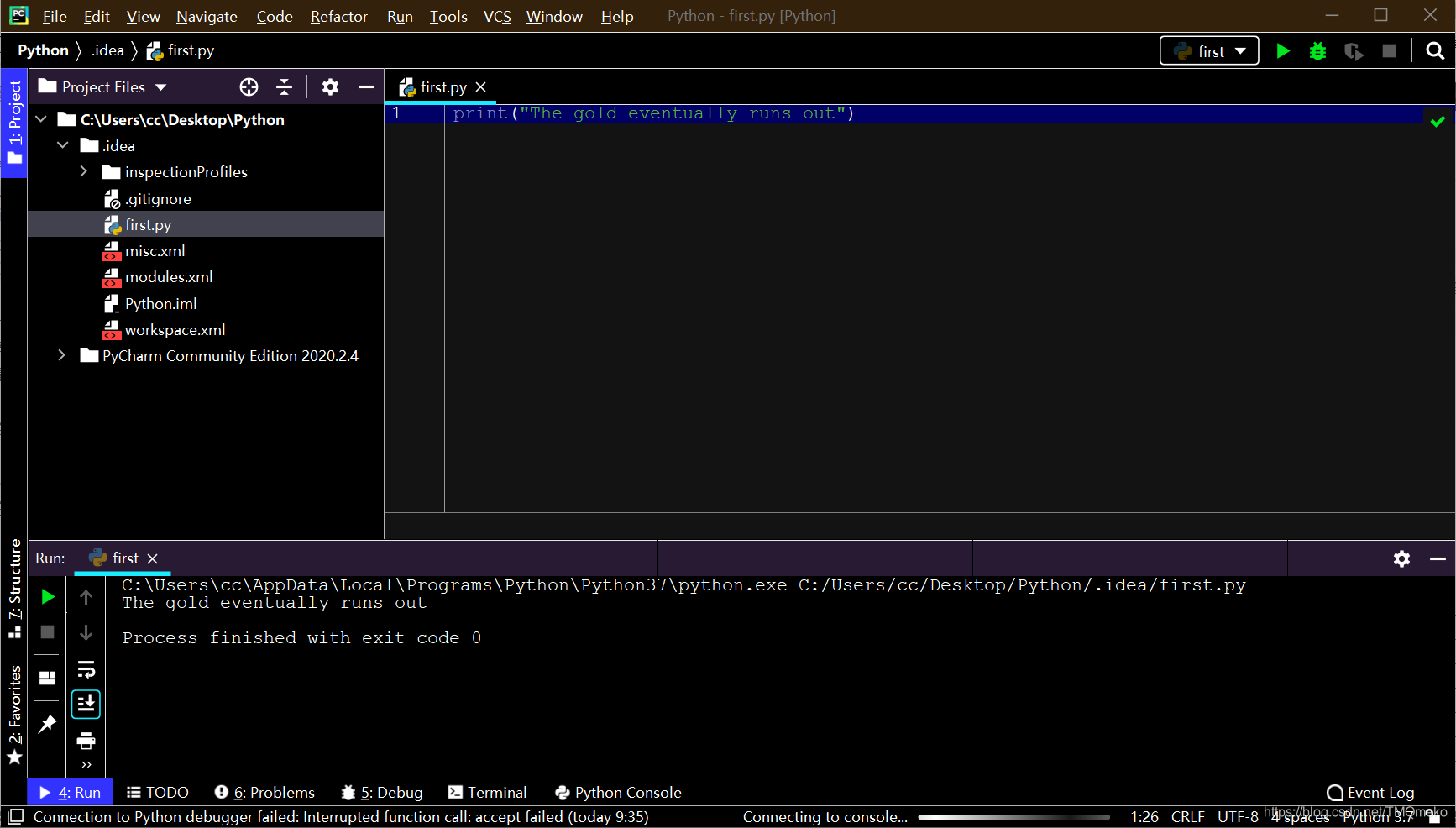Click the UTF-8 encoding in status bar
The width and height of the screenshot is (1456, 828).
point(1238,816)
